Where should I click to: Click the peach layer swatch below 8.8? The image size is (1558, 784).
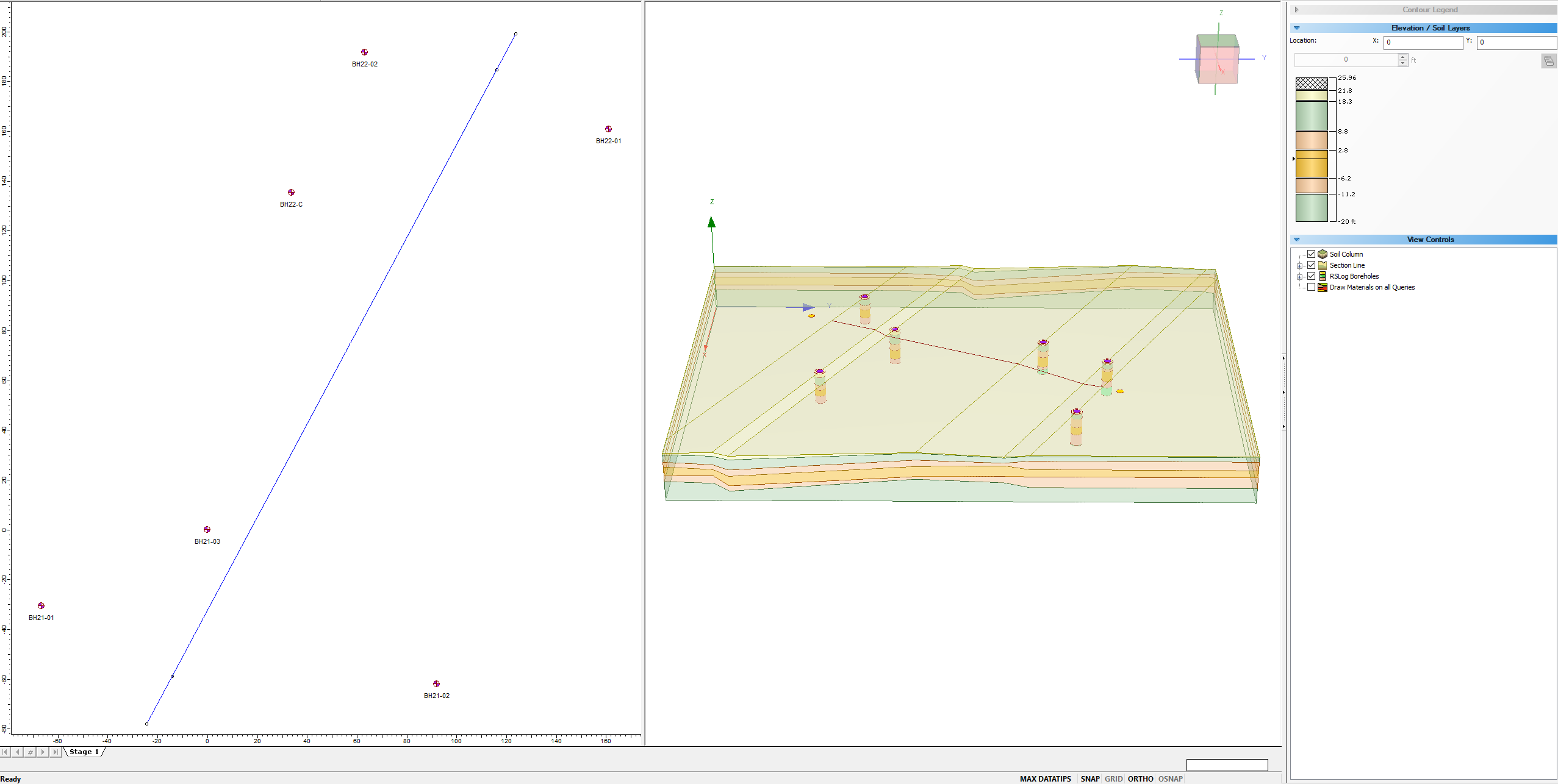coord(1312,140)
